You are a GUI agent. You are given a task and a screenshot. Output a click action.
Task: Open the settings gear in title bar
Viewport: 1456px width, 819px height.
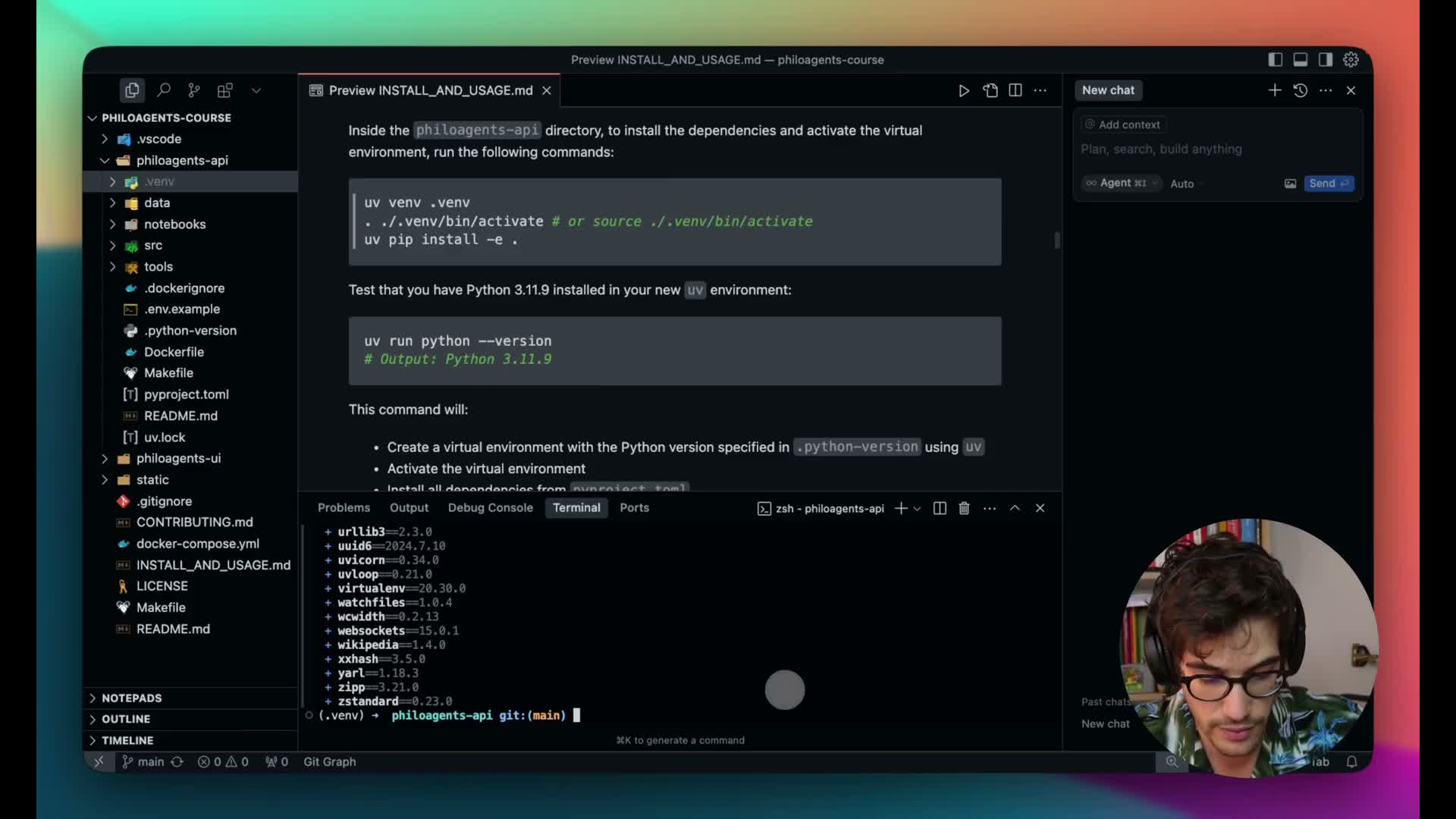point(1351,59)
